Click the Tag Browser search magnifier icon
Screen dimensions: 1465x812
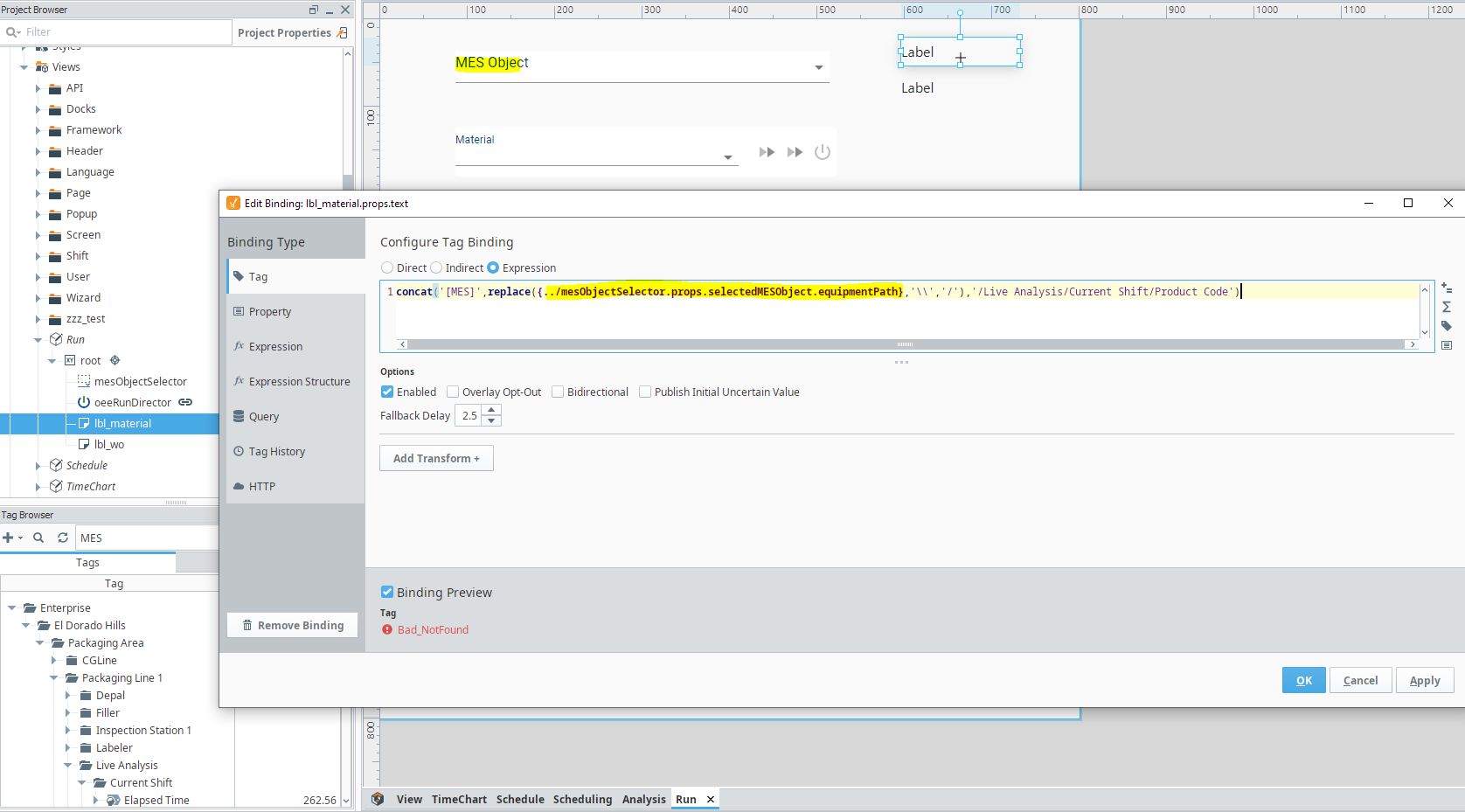[x=38, y=538]
